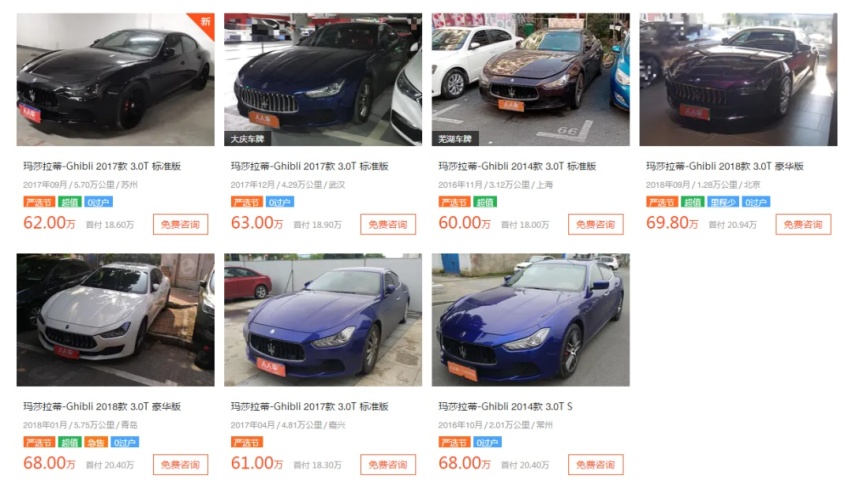Click the 急售 tag on the 青岛 listing
The image size is (852, 482).
pyautogui.click(x=96, y=442)
